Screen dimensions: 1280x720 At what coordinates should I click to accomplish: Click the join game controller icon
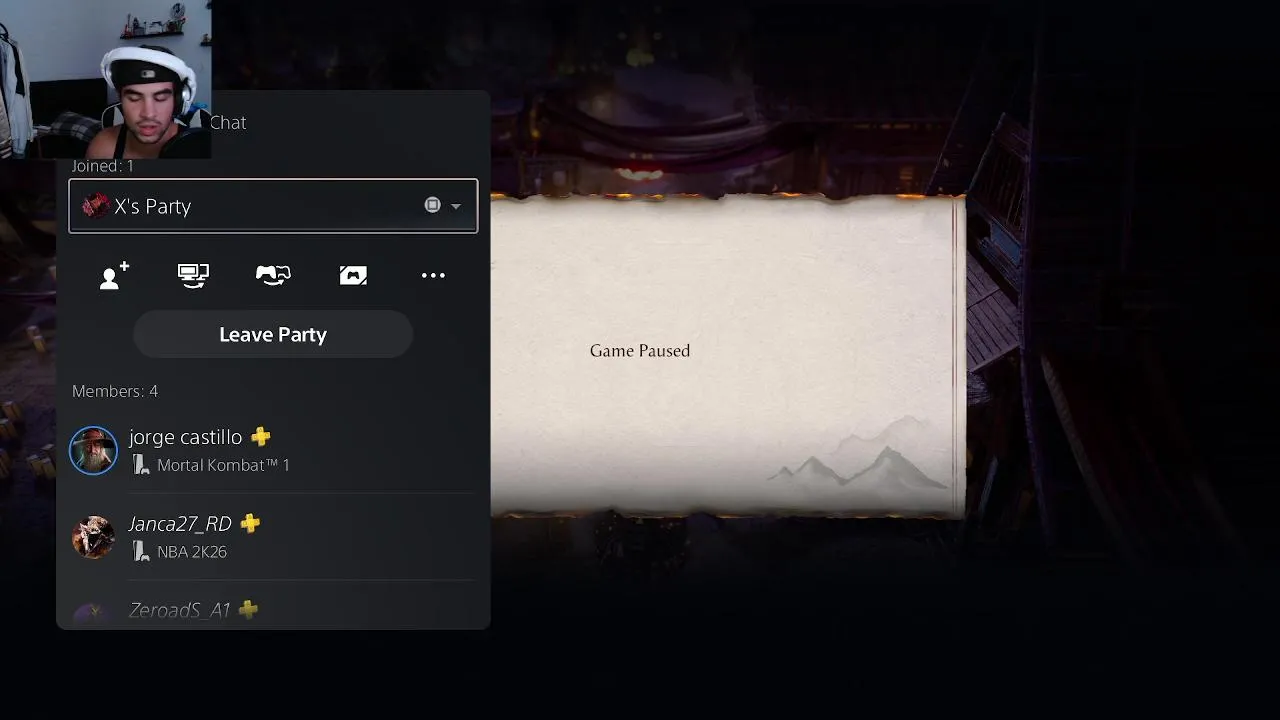(353, 275)
